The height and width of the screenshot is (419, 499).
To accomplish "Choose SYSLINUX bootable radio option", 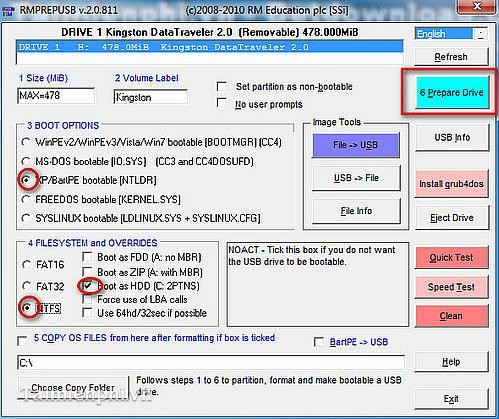I will click(x=26, y=218).
